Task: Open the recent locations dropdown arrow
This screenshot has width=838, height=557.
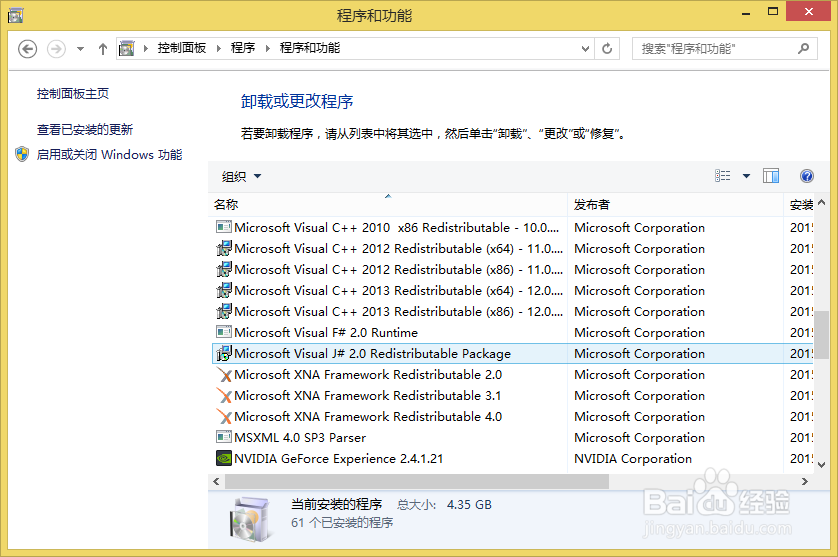Action: [x=80, y=49]
